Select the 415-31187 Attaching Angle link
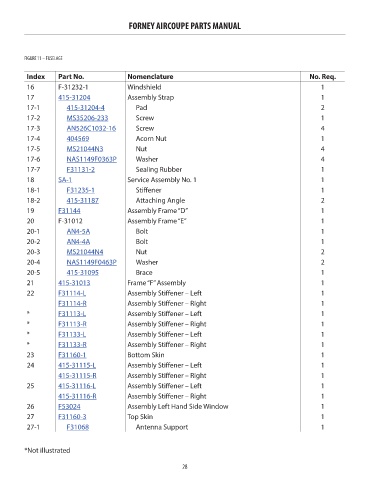370x480 pixels. click(82, 200)
